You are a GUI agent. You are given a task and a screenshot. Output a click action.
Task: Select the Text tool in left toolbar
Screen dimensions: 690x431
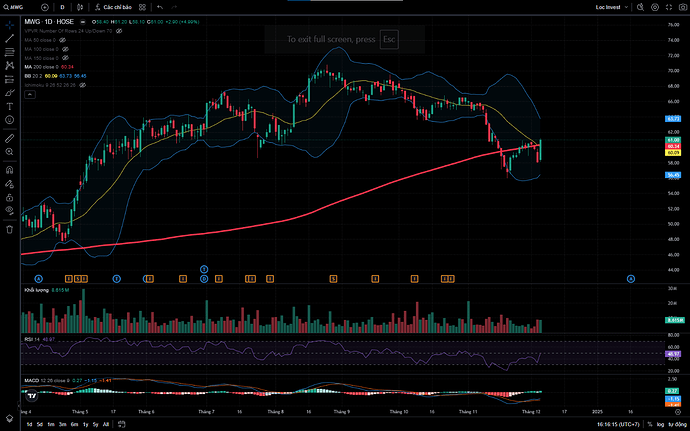coord(9,106)
